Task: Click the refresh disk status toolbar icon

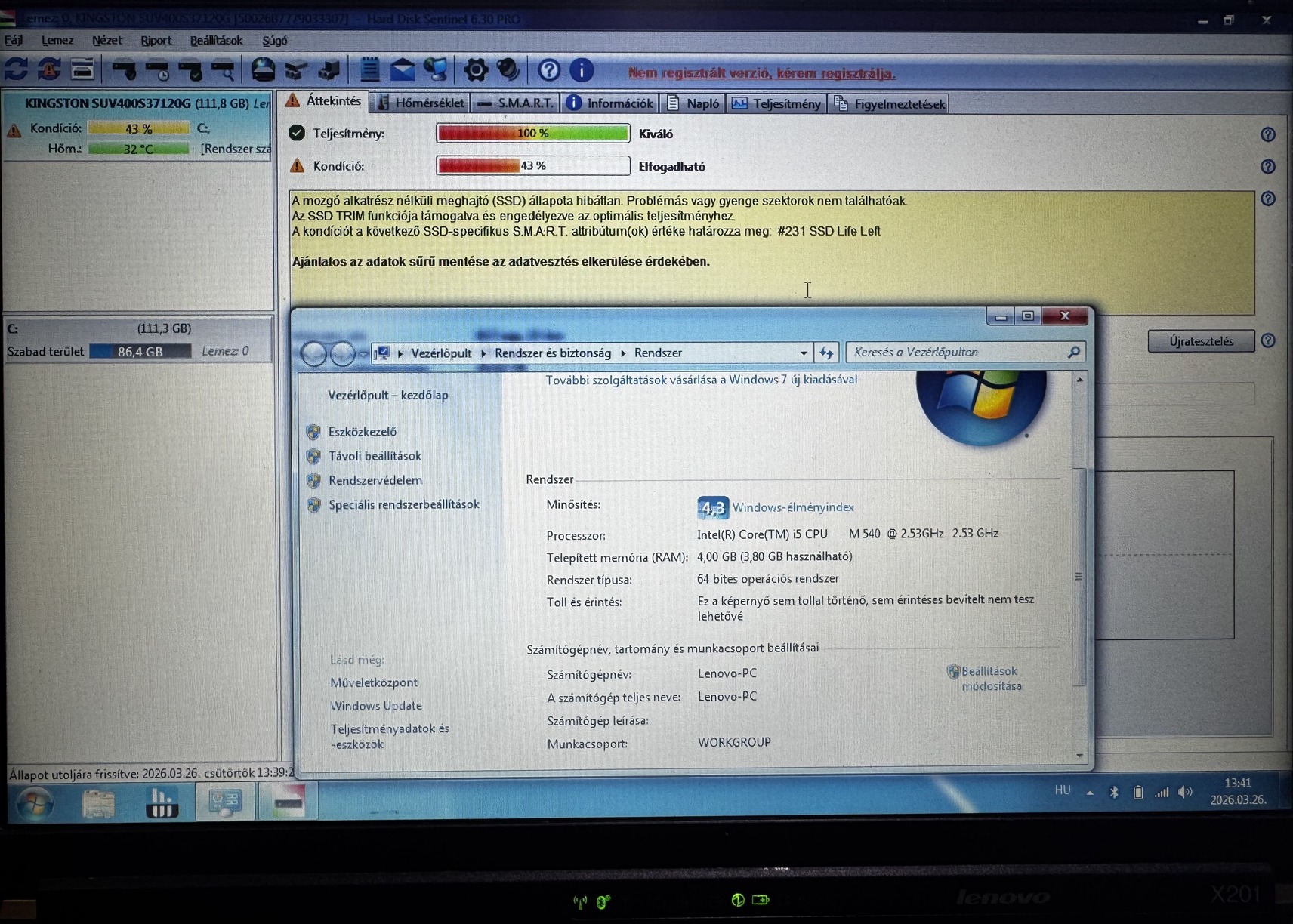Action: [16, 70]
